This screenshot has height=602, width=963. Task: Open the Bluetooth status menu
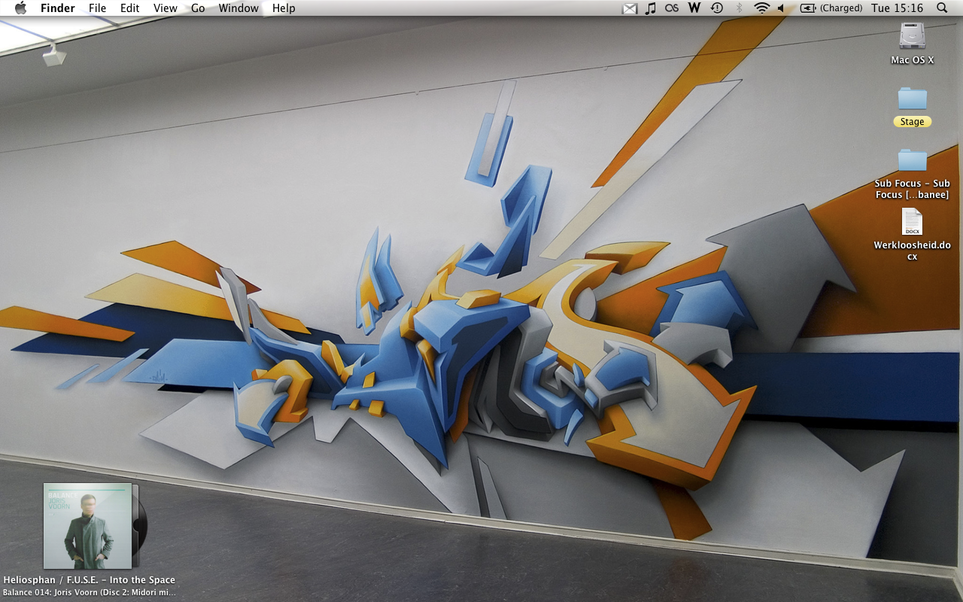[739, 8]
